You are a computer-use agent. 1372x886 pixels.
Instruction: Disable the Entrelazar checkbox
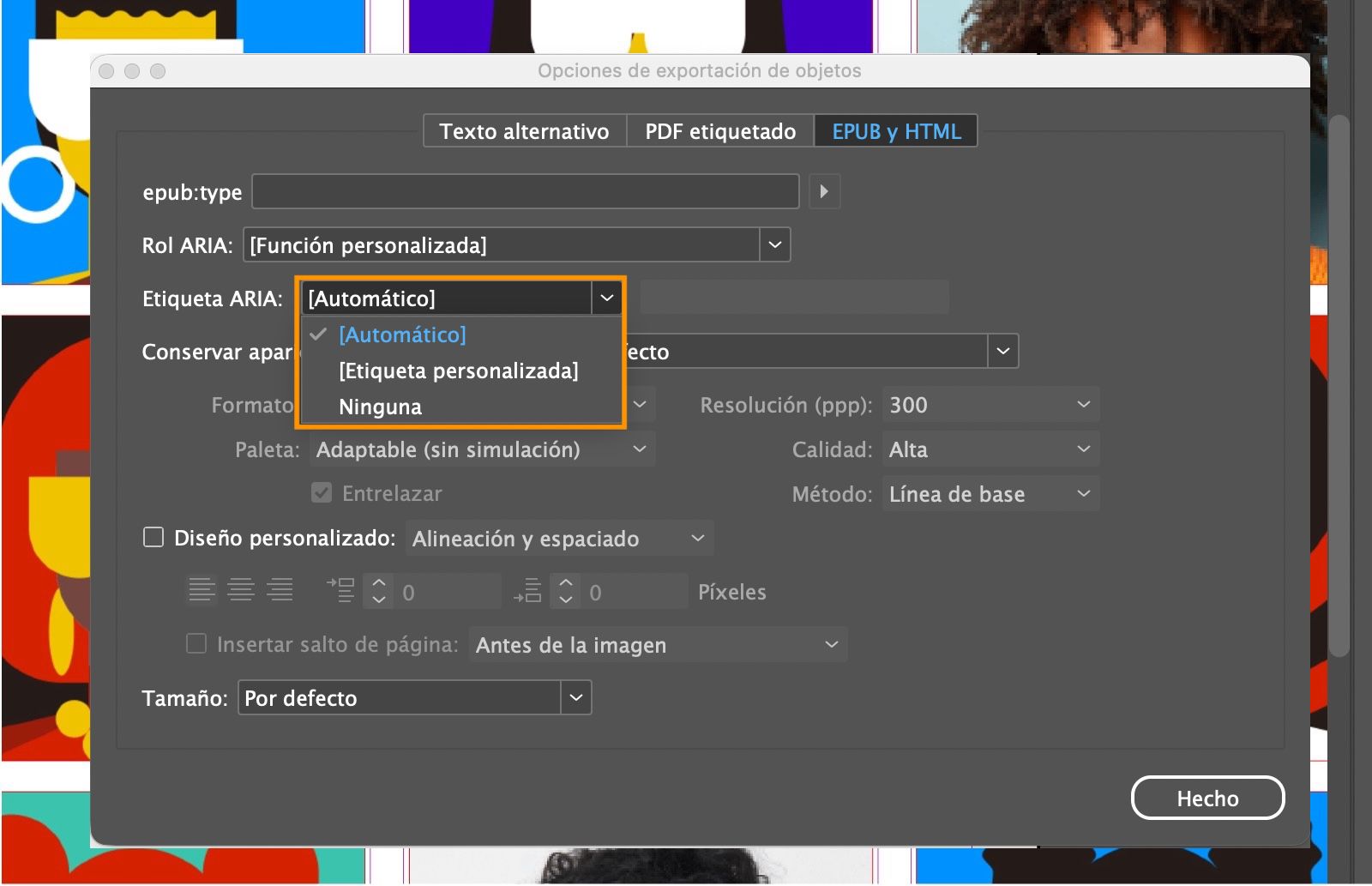coord(322,493)
